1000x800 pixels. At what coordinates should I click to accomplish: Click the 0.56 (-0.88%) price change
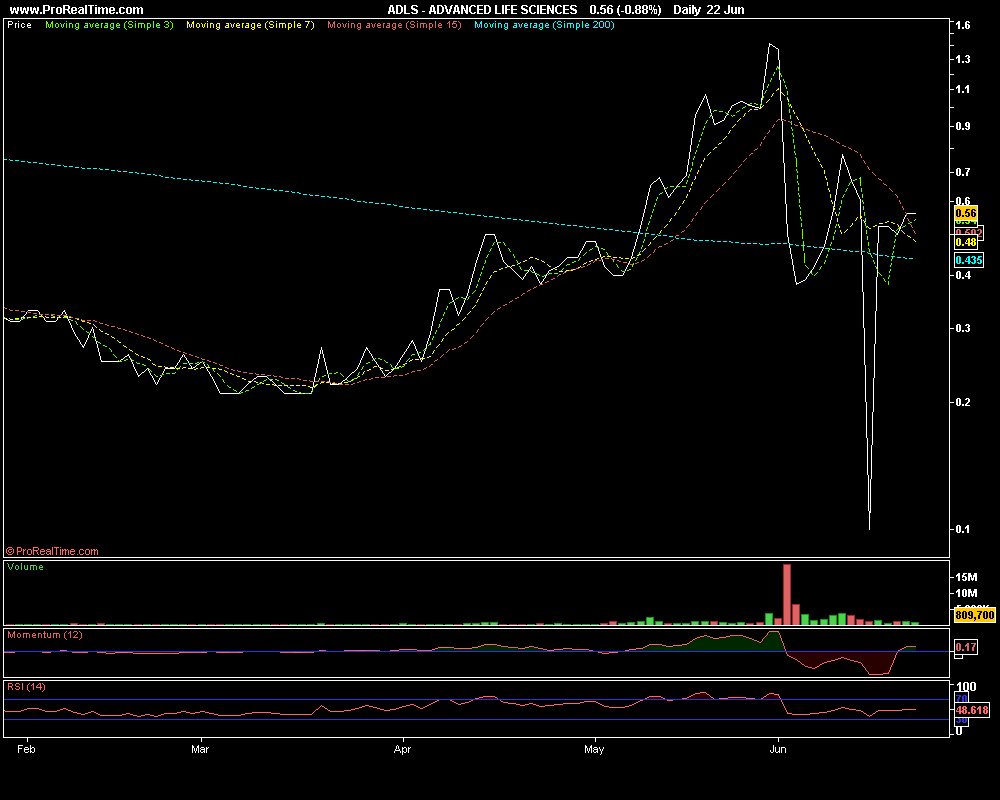625,10
